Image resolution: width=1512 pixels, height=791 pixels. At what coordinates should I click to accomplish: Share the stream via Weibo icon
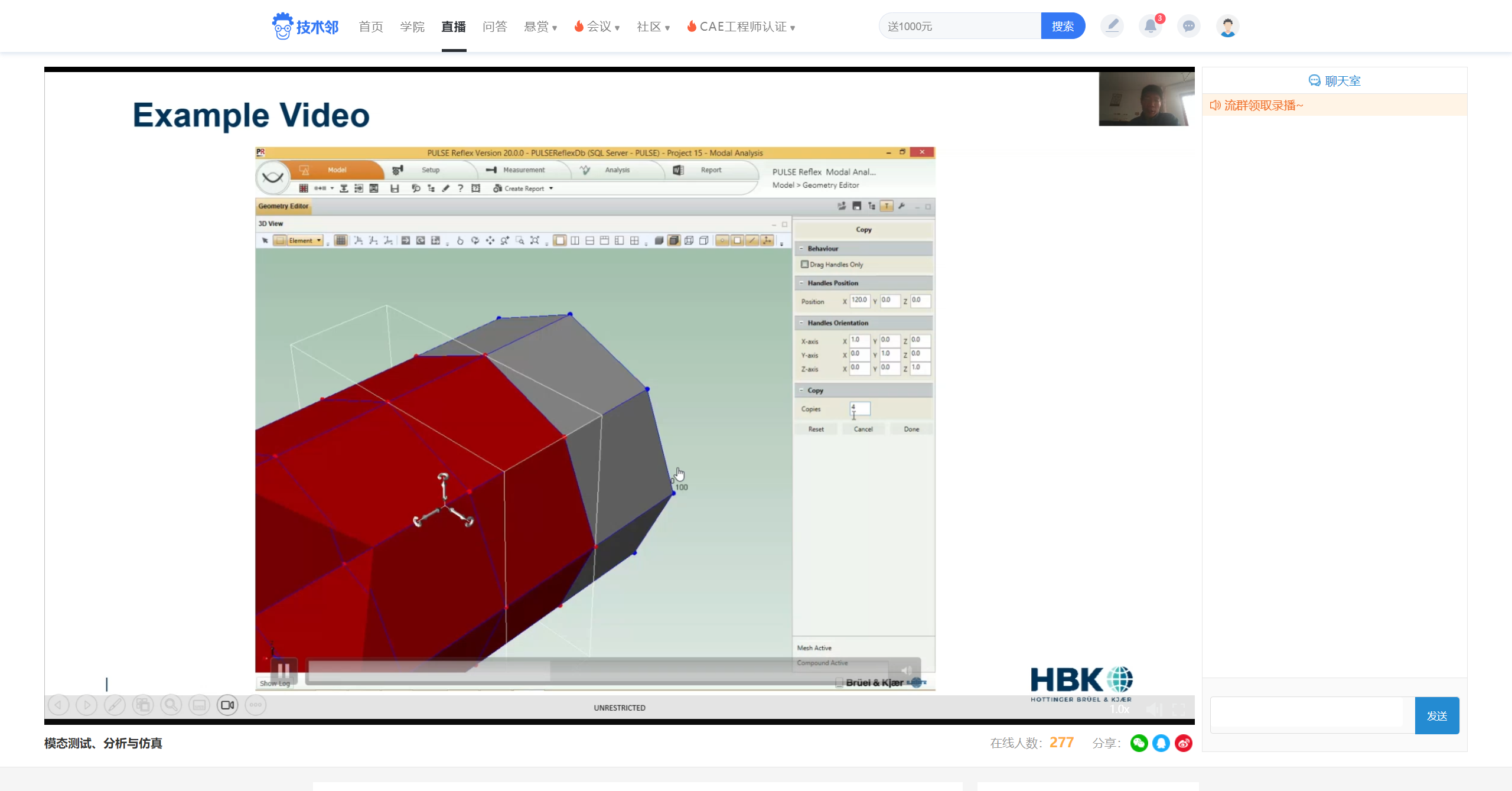point(1184,743)
